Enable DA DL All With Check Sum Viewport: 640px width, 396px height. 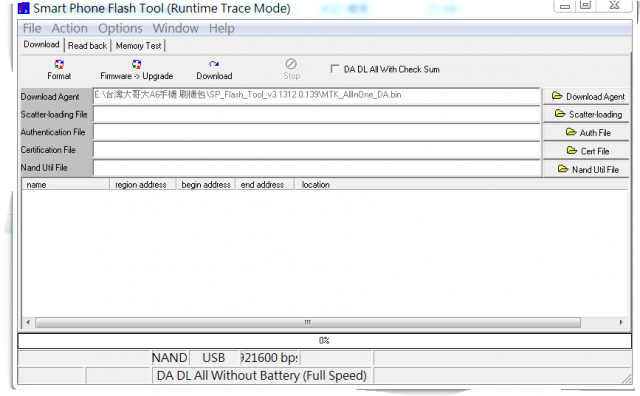[x=335, y=69]
